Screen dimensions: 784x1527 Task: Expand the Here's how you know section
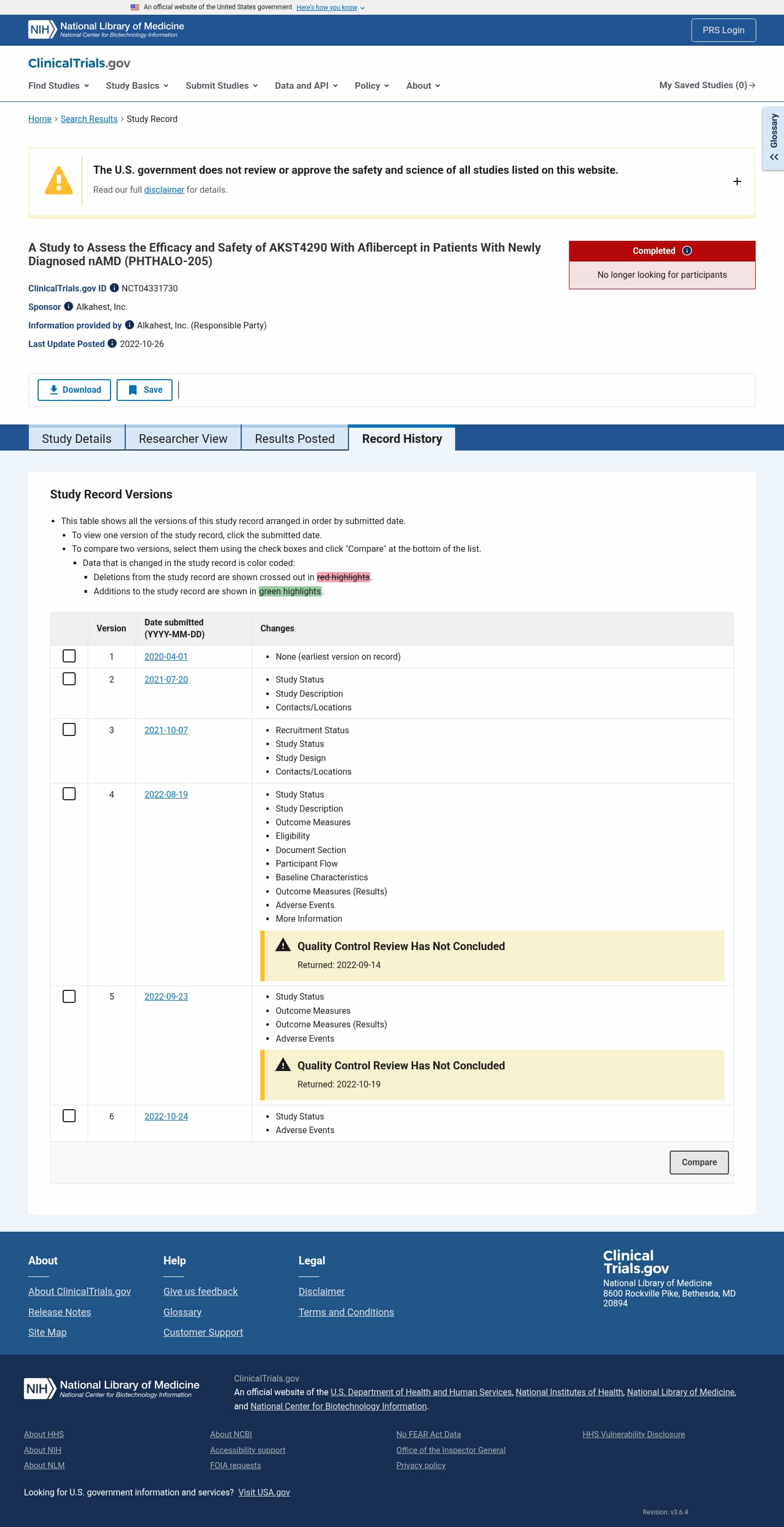(330, 7)
